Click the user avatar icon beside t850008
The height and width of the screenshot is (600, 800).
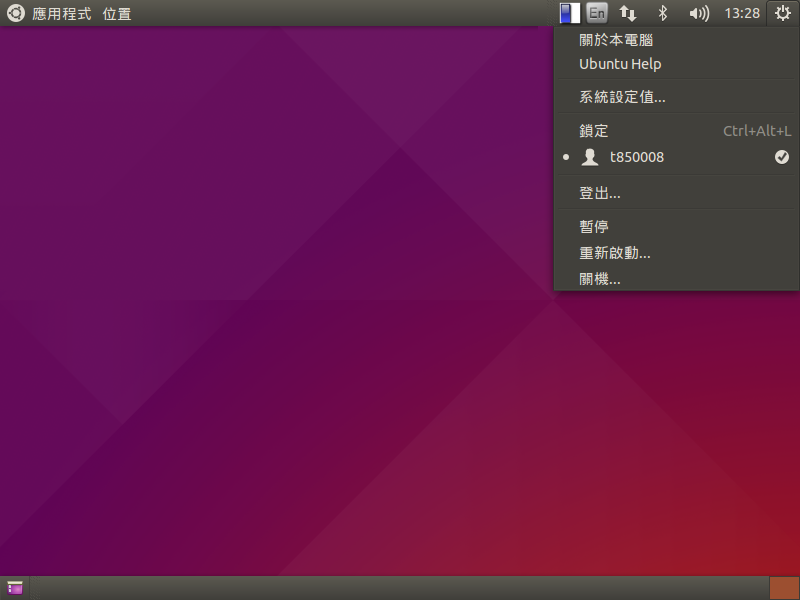[591, 157]
